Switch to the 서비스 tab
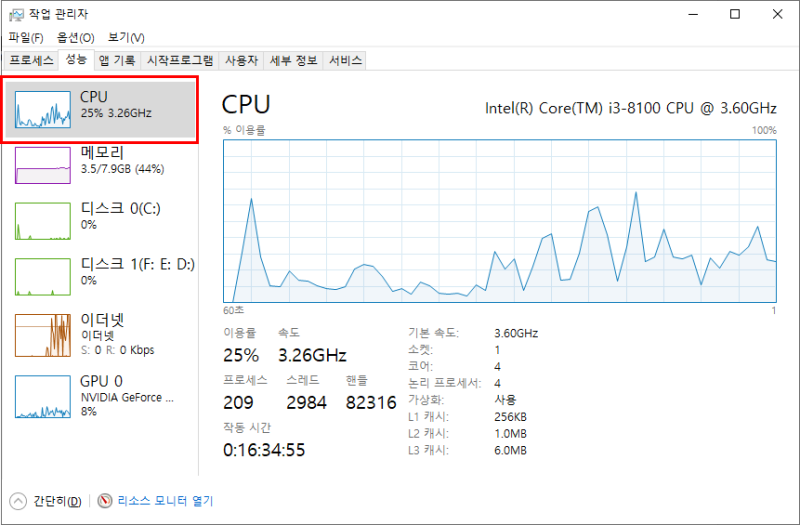 coord(345,60)
